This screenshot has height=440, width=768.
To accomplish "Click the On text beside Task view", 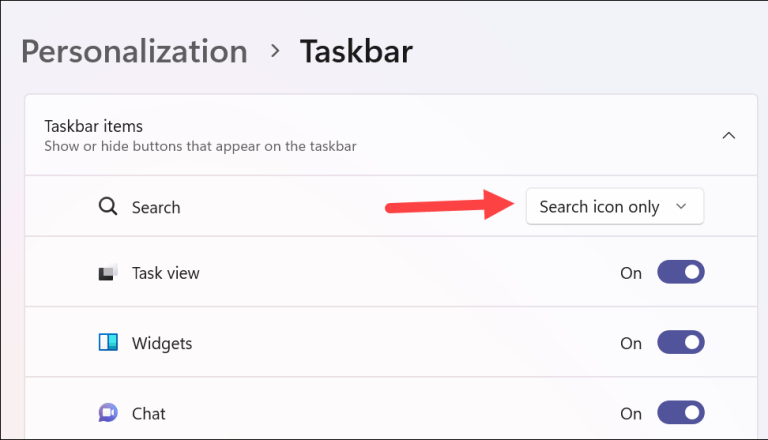I will [631, 273].
